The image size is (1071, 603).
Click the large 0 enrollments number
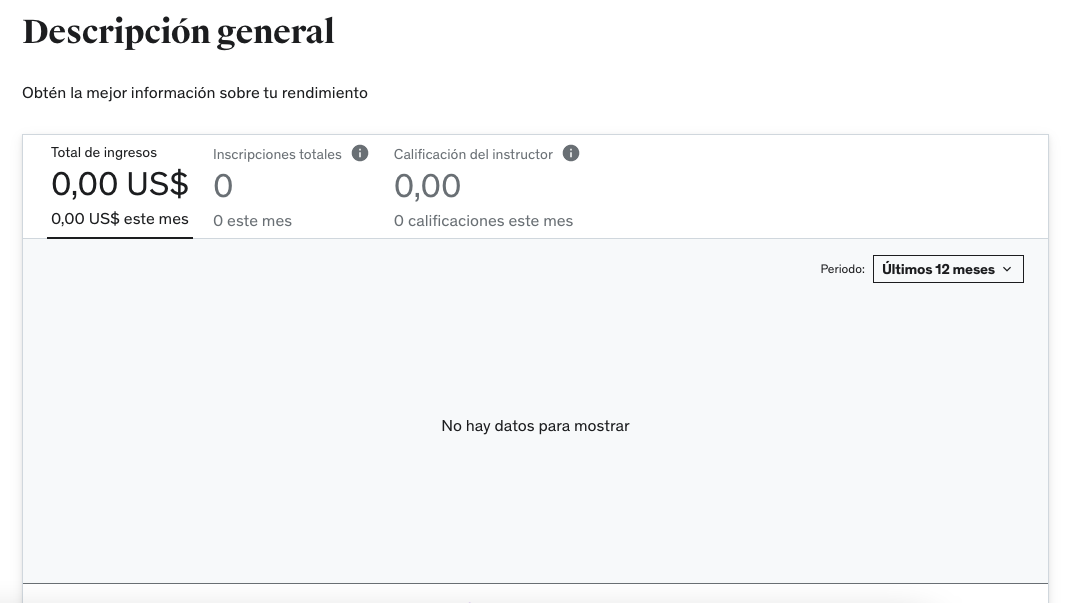(x=223, y=186)
